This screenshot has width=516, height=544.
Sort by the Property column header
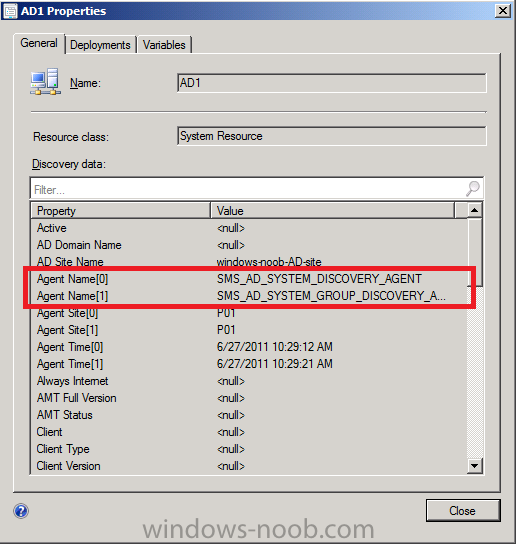(x=121, y=211)
